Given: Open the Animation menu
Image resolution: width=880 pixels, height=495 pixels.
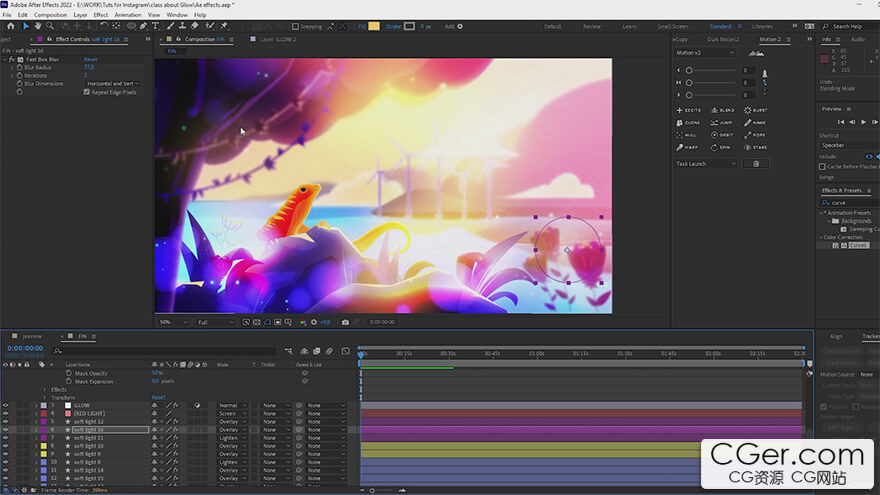Looking at the screenshot, I should point(128,15).
